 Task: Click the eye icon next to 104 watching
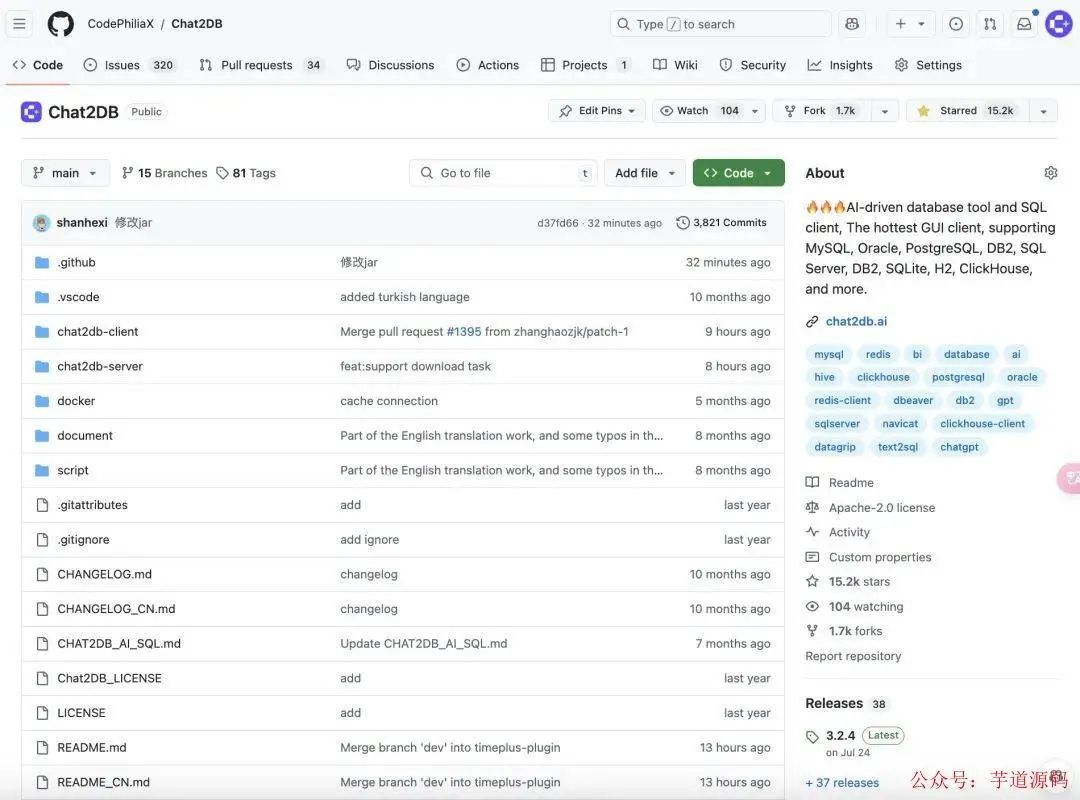coord(812,606)
